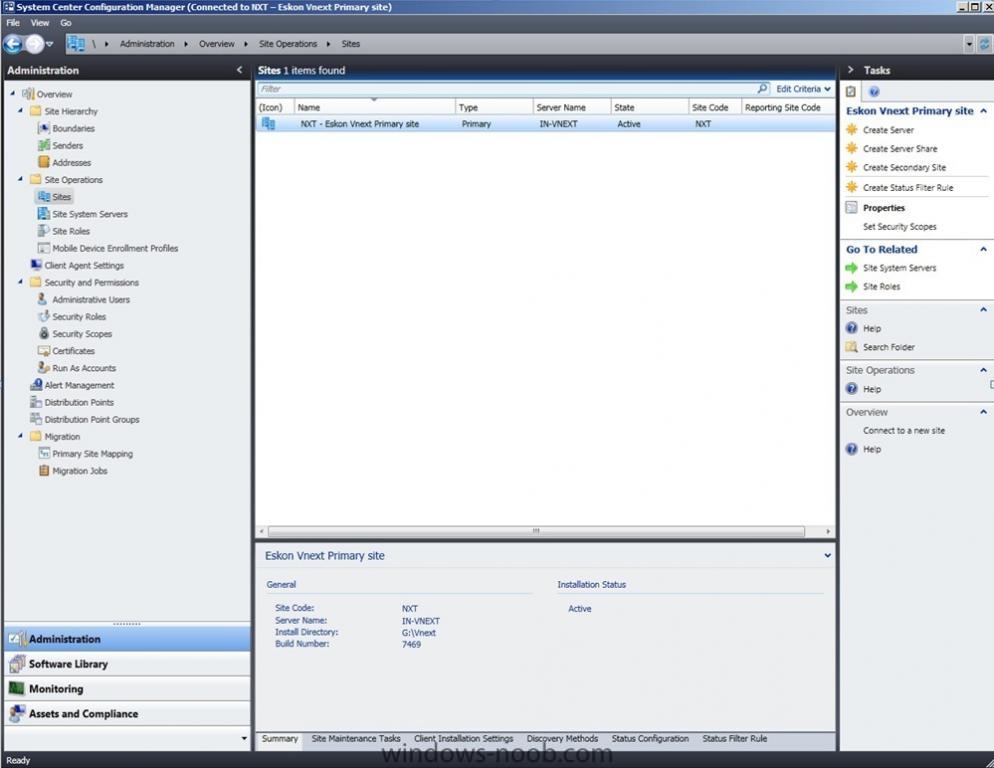994x768 pixels.
Task: Collapse the Go To Related section
Action: click(983, 249)
